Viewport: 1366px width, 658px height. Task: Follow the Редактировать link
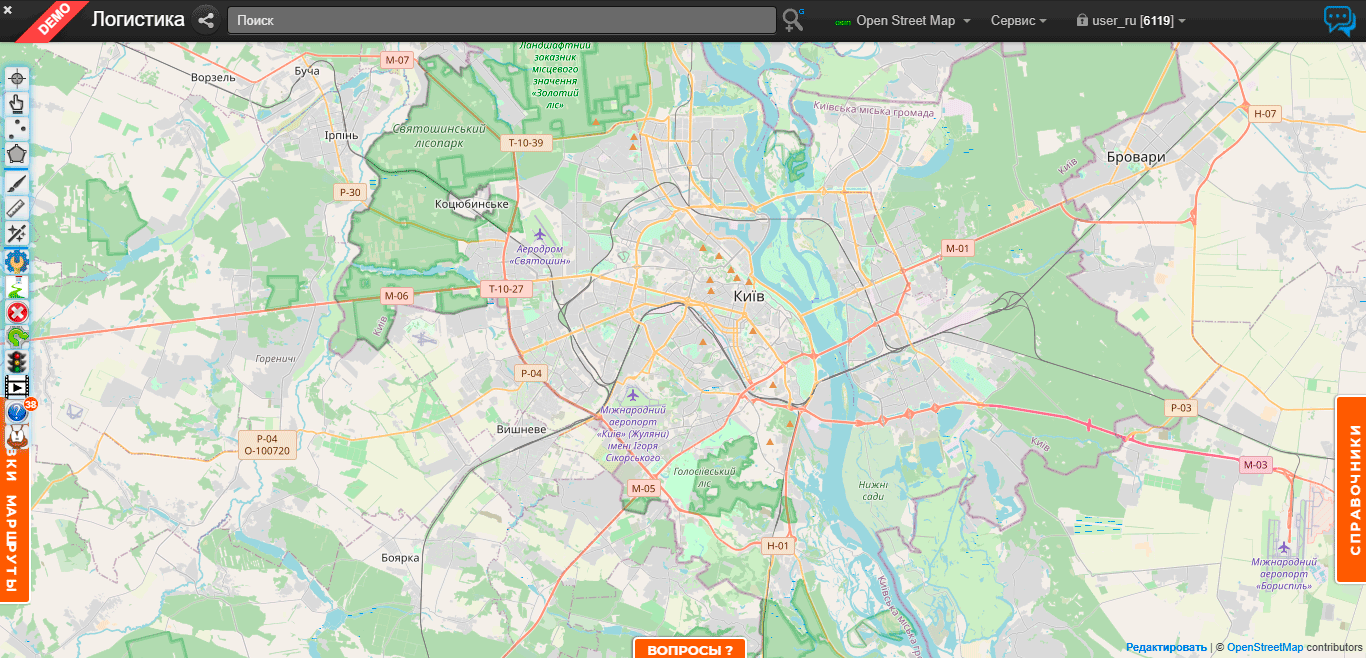(1166, 648)
